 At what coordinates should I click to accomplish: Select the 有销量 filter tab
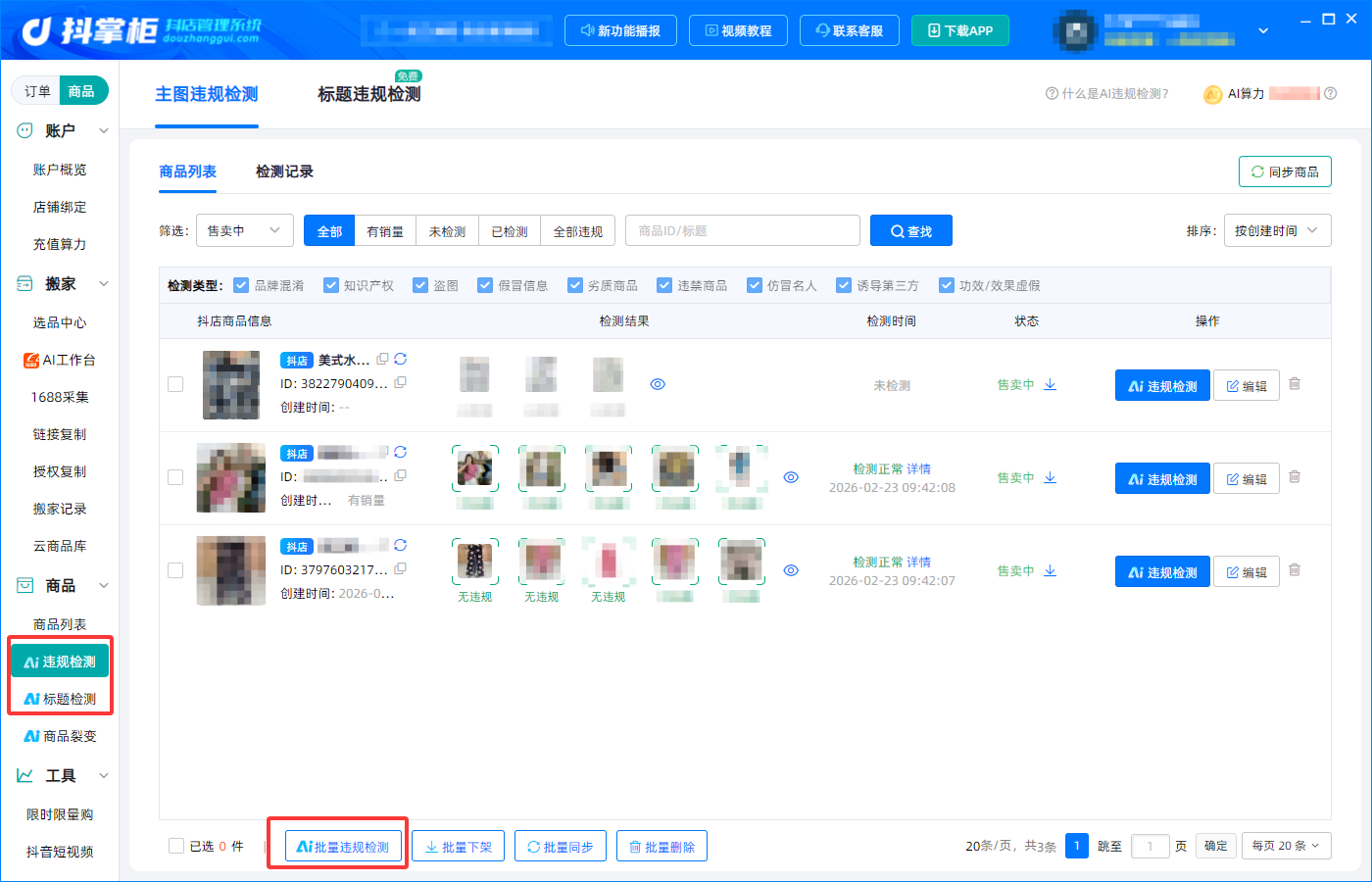coord(385,230)
